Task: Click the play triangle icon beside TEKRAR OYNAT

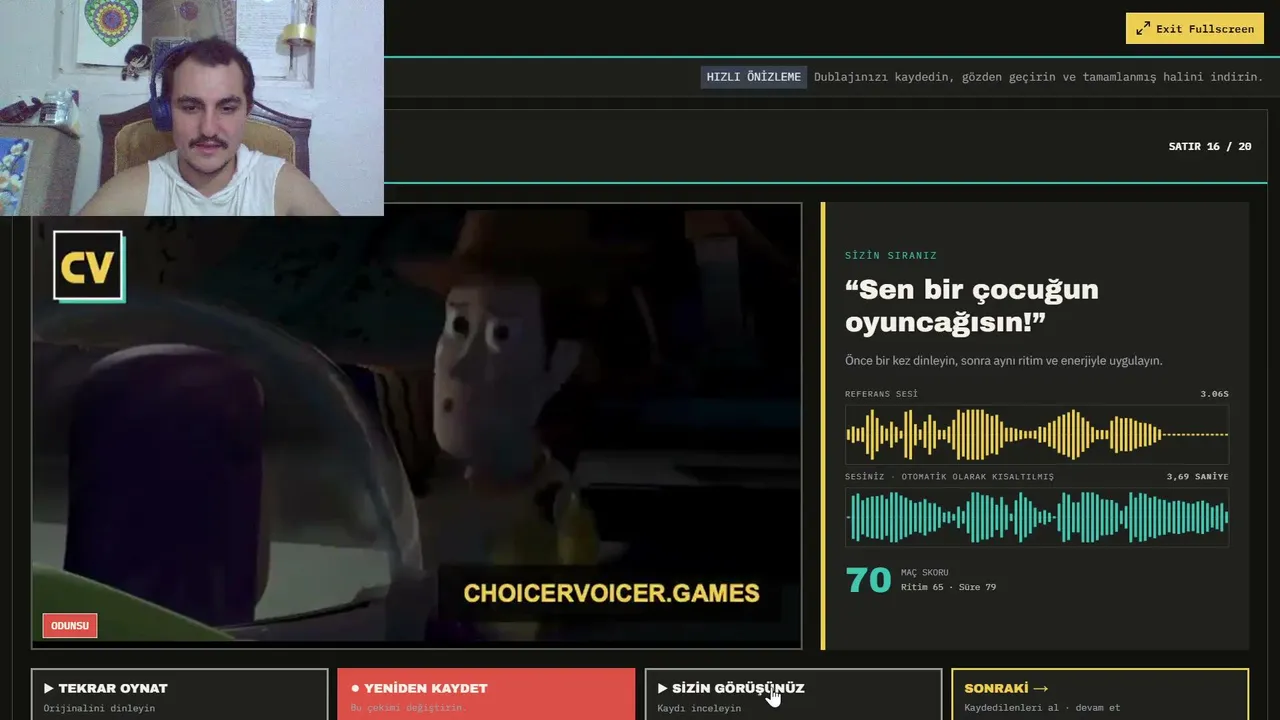Action: pos(49,688)
